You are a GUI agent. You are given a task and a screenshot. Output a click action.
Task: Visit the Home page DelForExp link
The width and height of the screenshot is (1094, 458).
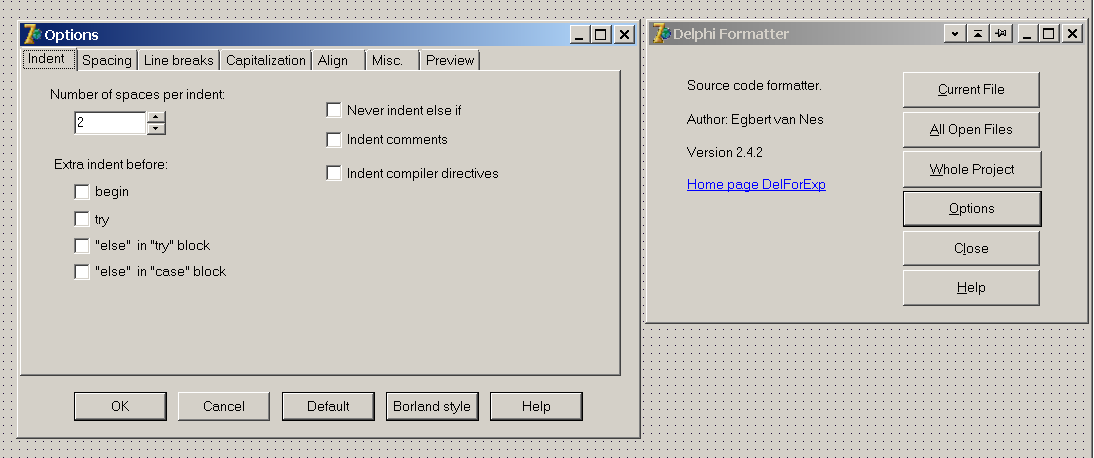(x=756, y=185)
